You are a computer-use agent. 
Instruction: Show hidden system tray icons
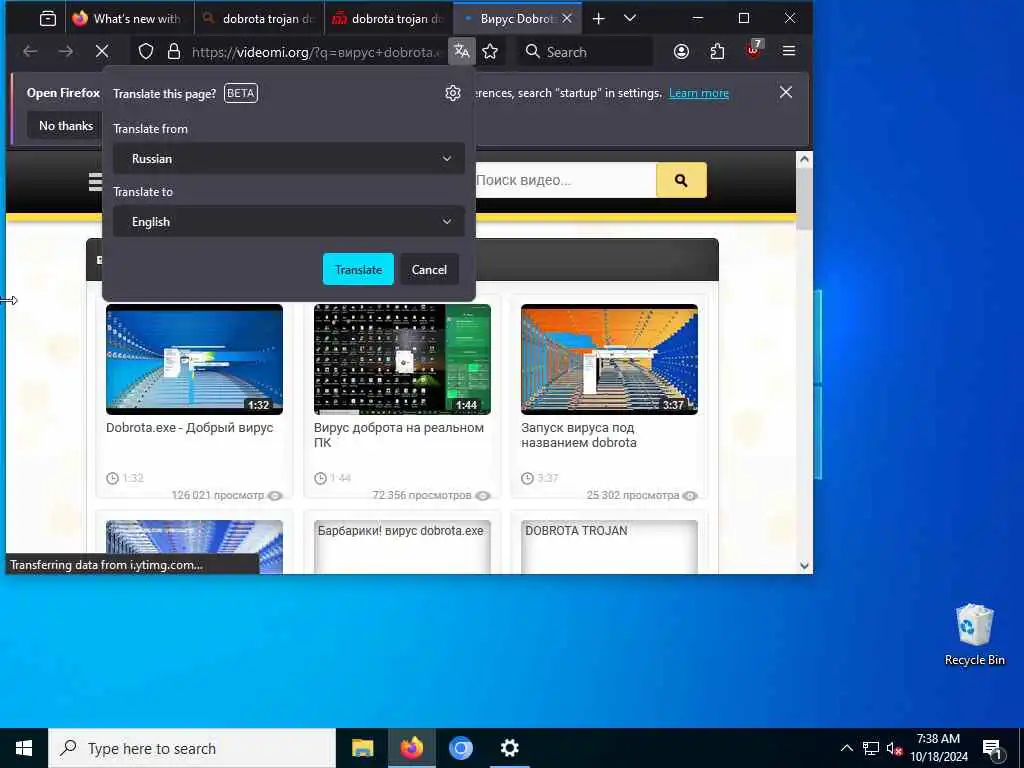tap(846, 748)
